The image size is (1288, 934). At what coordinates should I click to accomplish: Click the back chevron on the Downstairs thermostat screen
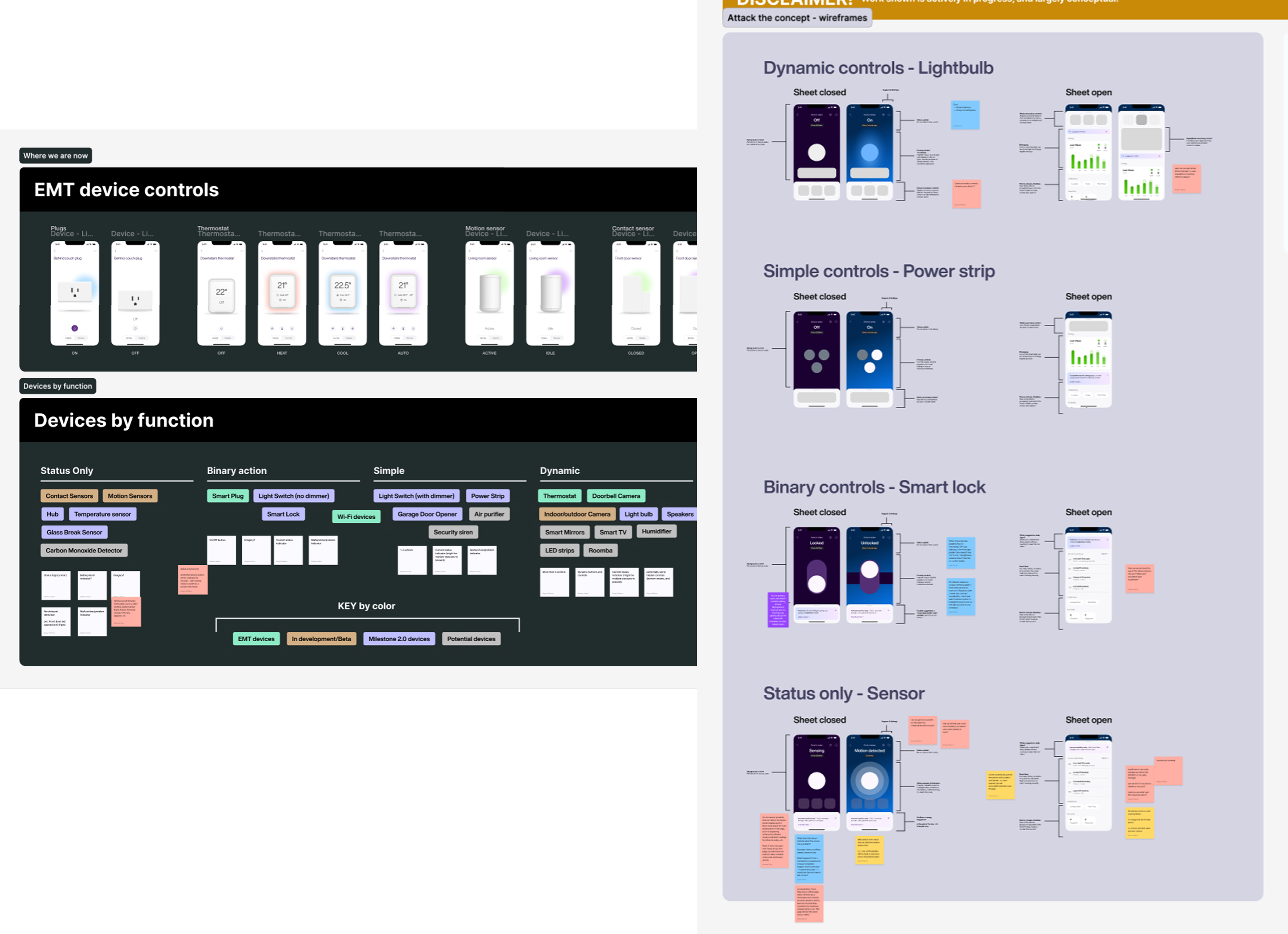pyautogui.click(x=202, y=251)
